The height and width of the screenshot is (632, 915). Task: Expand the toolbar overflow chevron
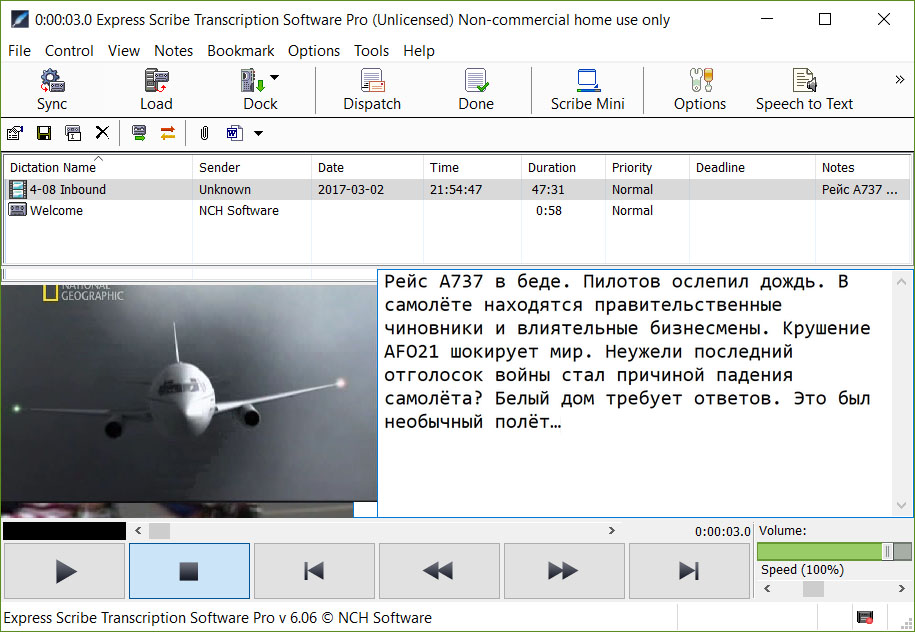click(x=899, y=79)
